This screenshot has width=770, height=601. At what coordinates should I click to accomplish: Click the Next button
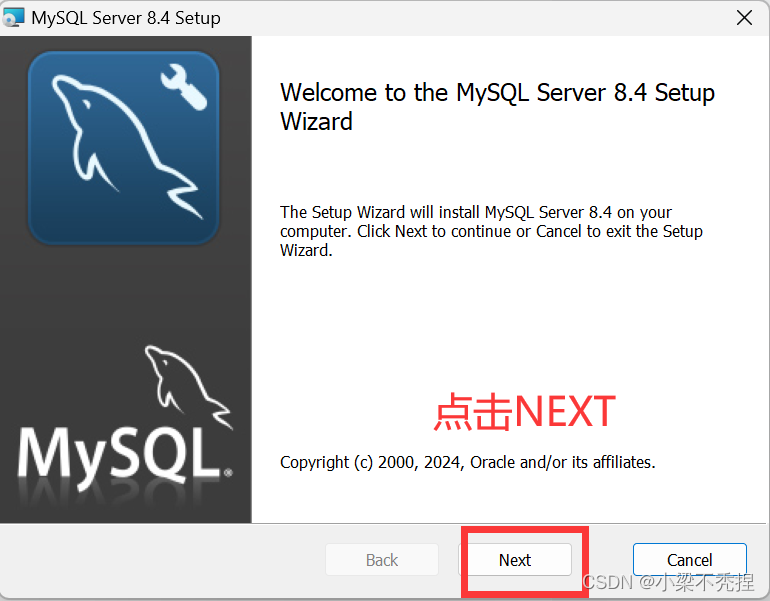click(515, 560)
